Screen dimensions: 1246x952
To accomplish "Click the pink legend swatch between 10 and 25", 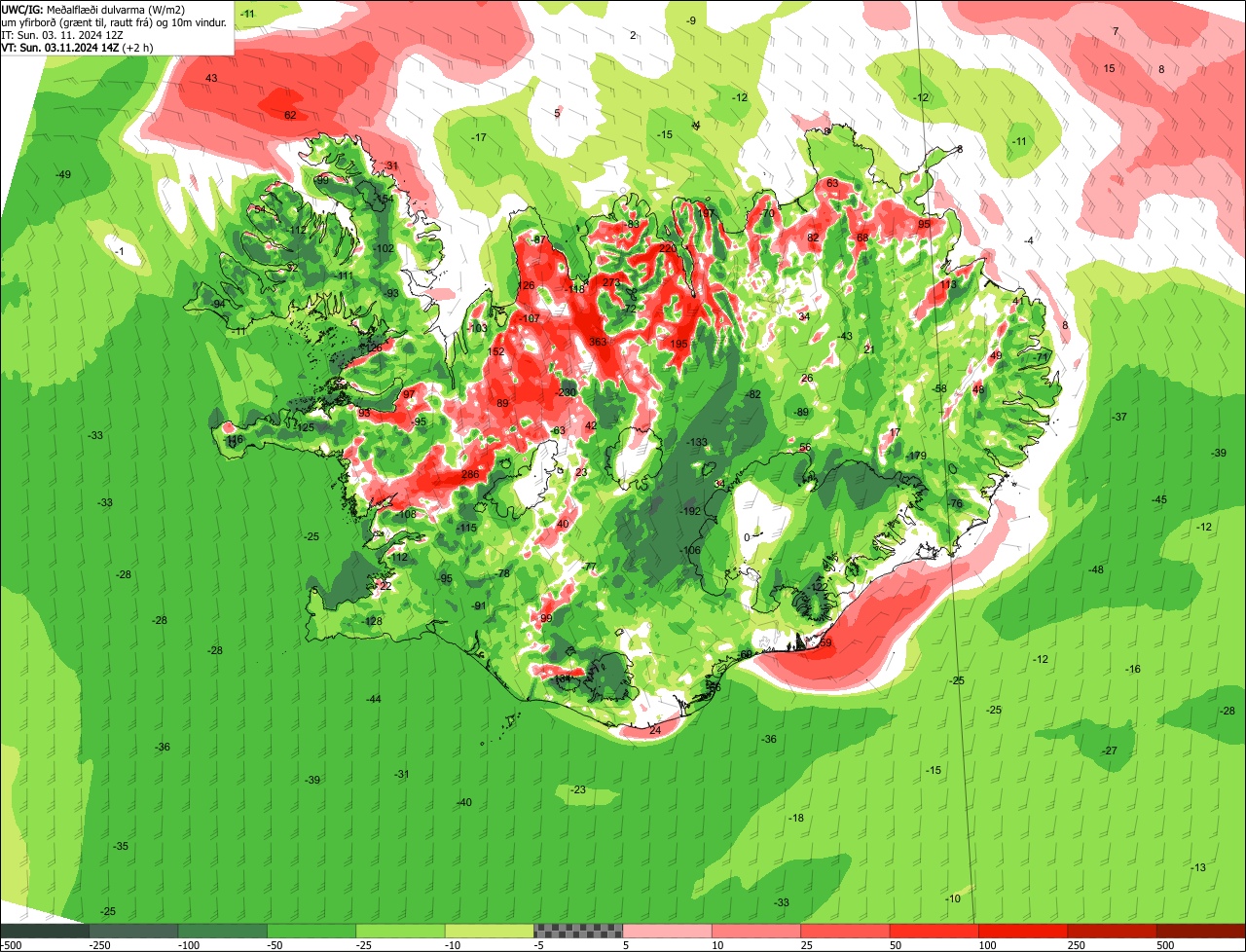I will [x=755, y=931].
